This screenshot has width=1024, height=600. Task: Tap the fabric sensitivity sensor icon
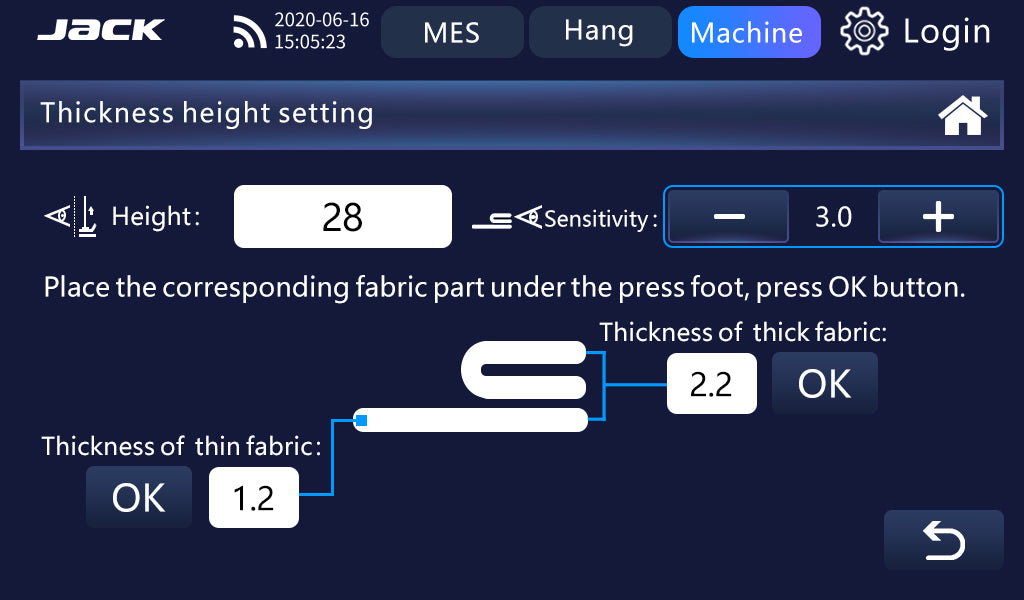[x=506, y=217]
